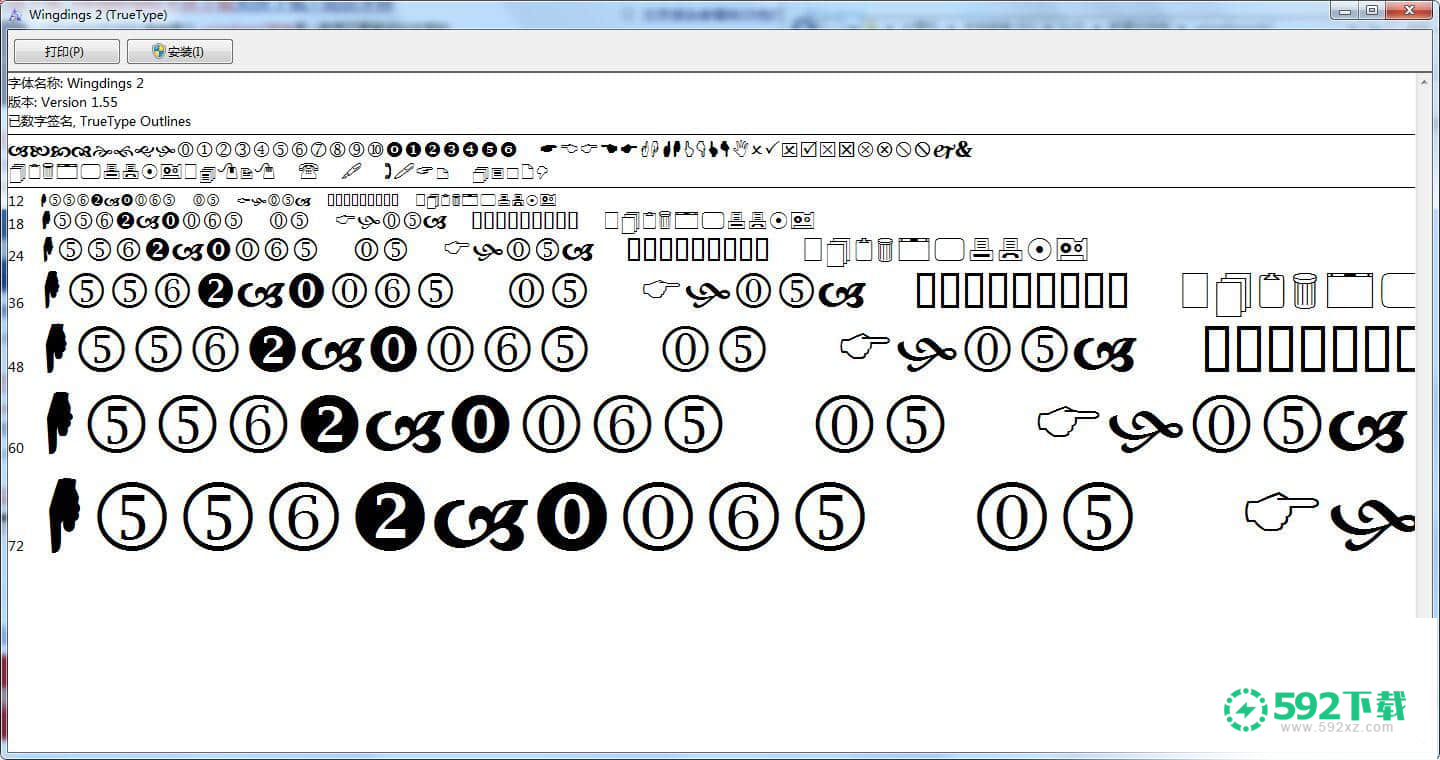The image size is (1440, 760).
Task: Click the 72 point size label
Action: tap(16, 546)
